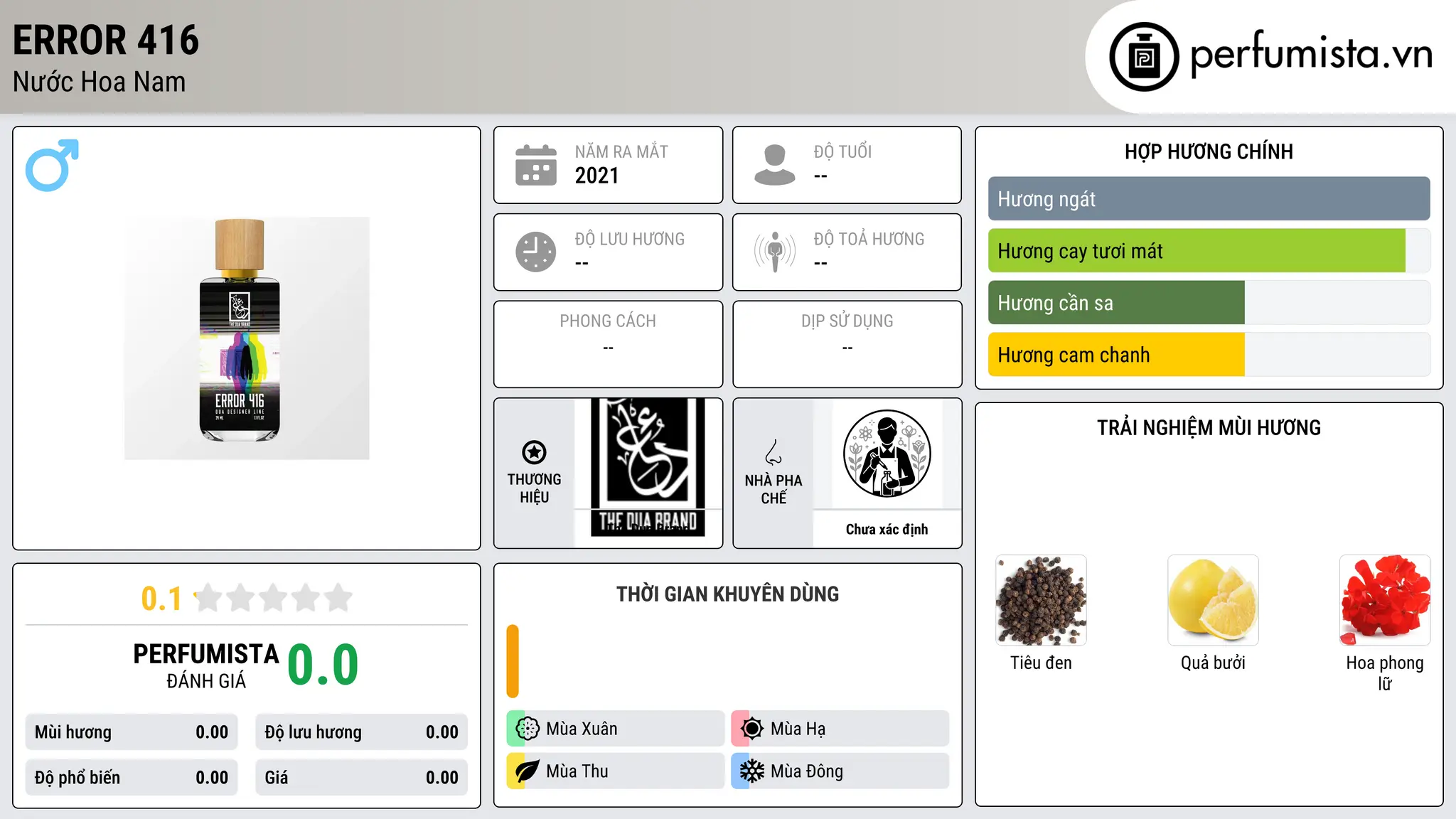Screen dimensions: 1456x819
Task: Click the Nước Hoa Nam subtitle
Action: (100, 82)
